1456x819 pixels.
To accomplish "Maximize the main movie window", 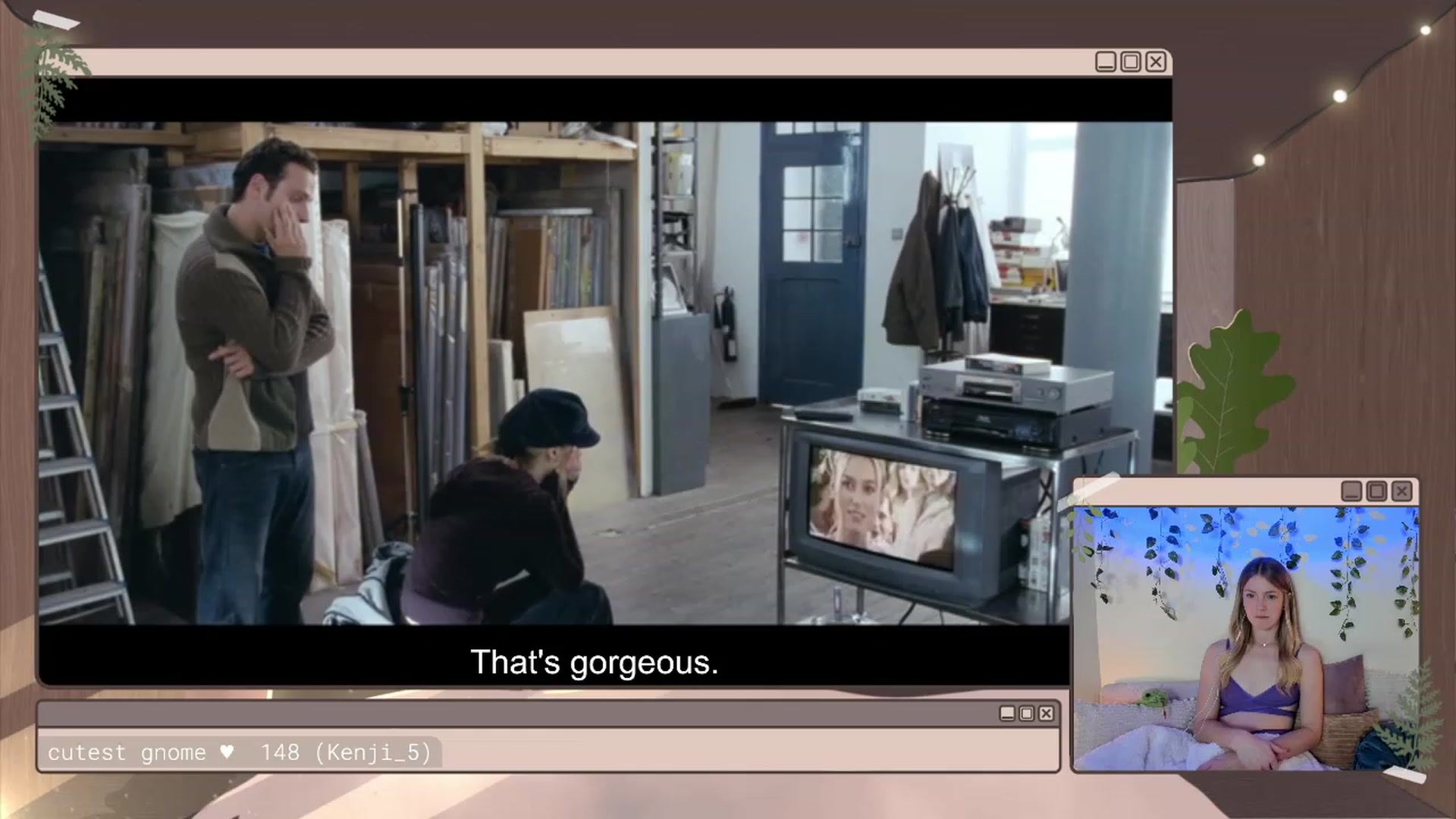I will point(1131,61).
